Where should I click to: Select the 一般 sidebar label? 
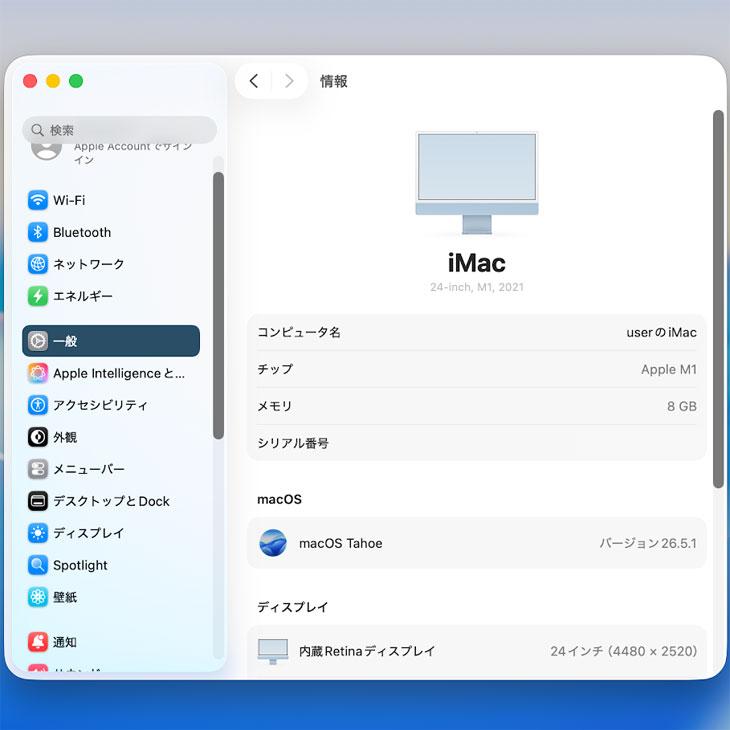coord(65,341)
